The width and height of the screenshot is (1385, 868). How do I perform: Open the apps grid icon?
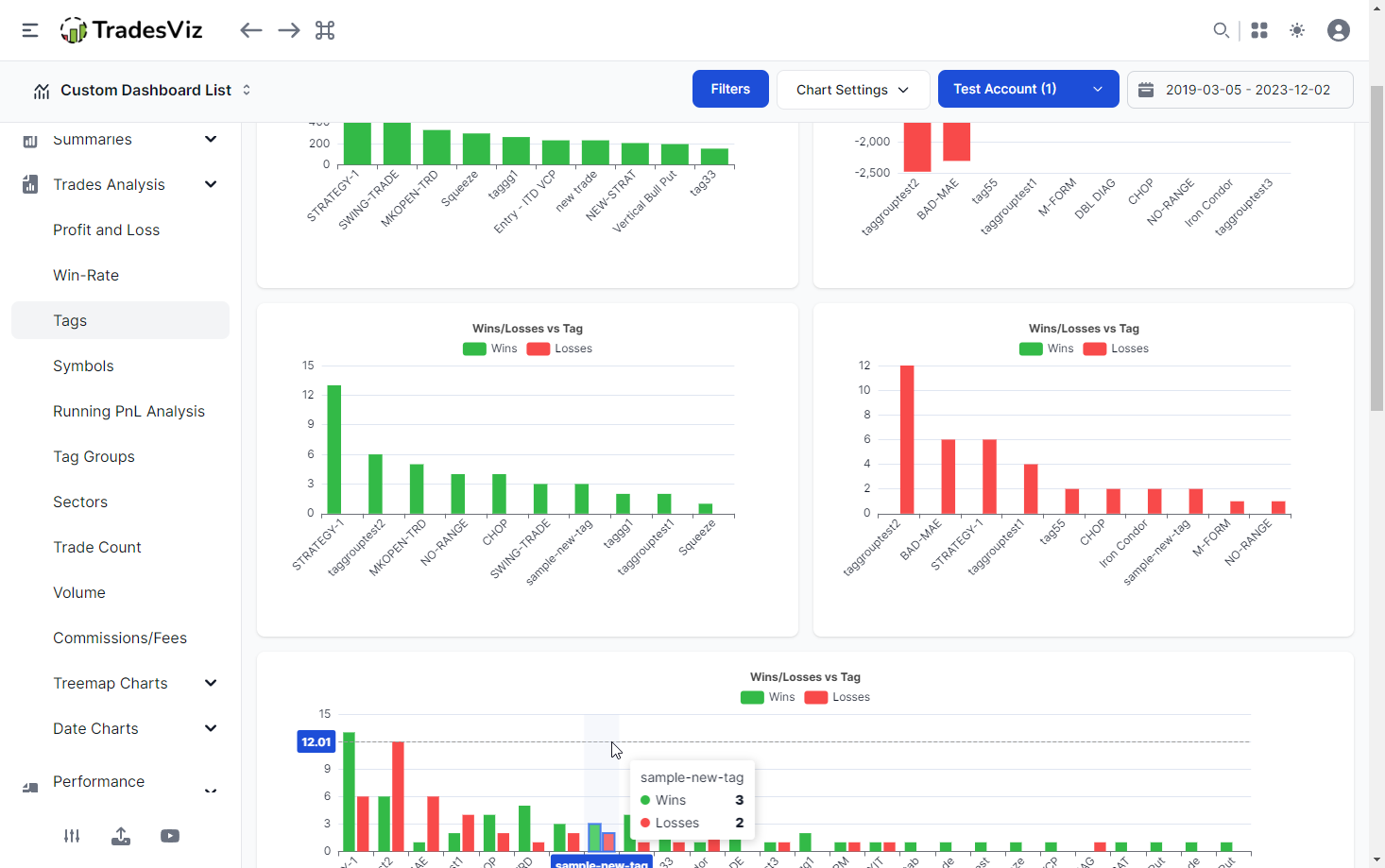(x=1259, y=30)
